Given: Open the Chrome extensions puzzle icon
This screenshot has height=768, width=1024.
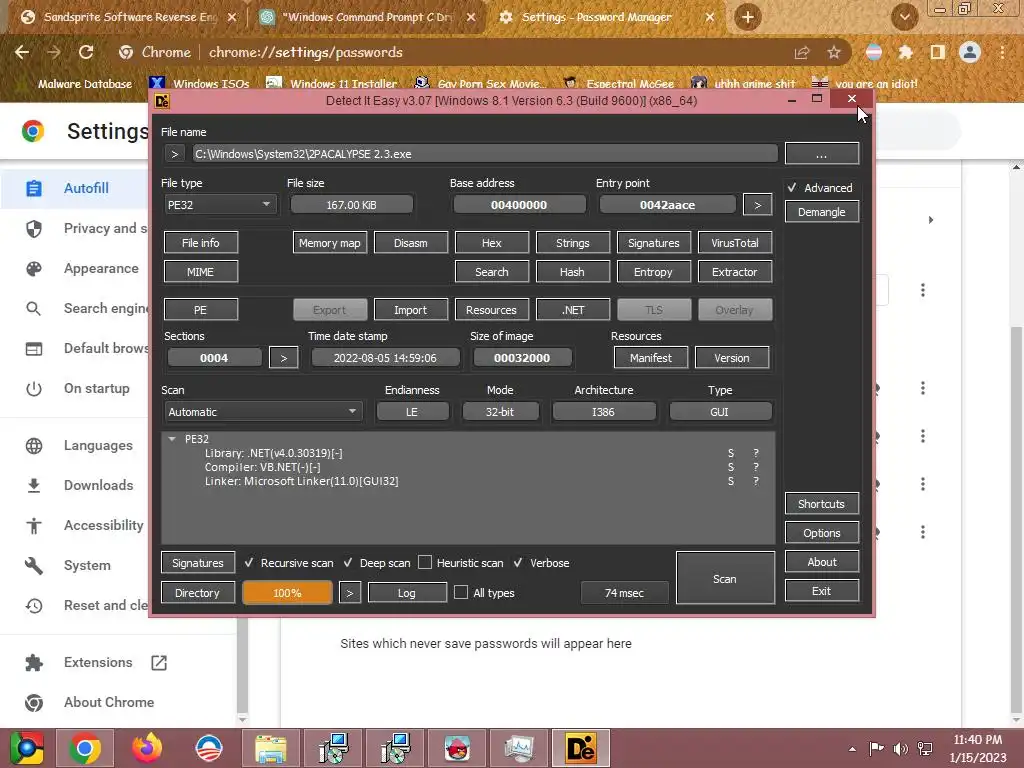Looking at the screenshot, I should click(905, 52).
